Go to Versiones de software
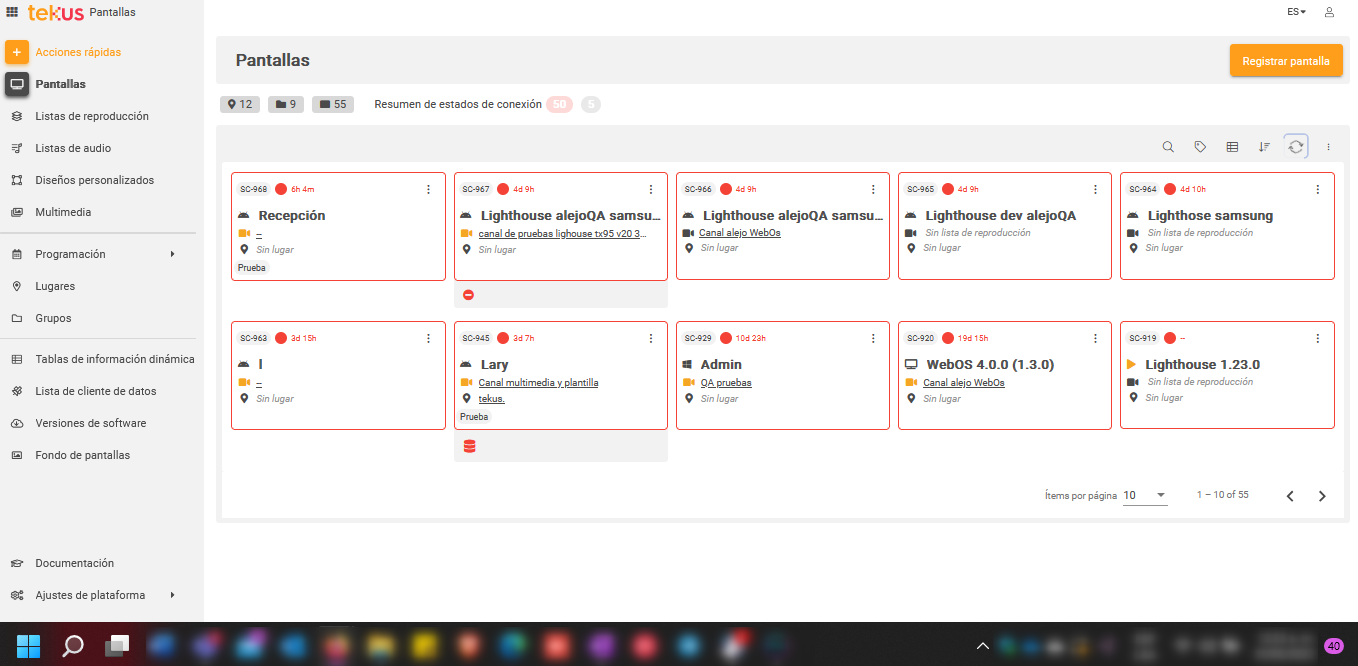Viewport: 1358px width, 666px height. (x=90, y=423)
